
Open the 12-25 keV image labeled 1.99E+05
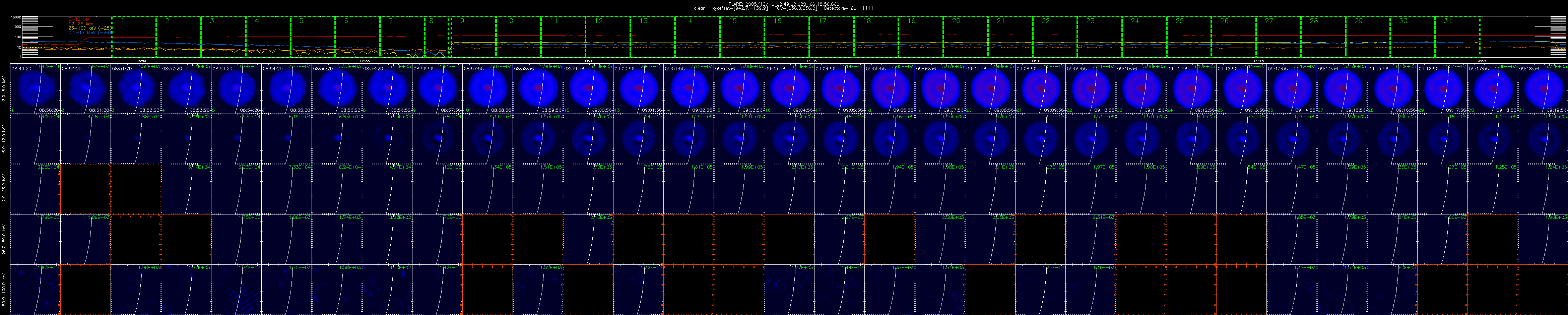[x=739, y=189]
